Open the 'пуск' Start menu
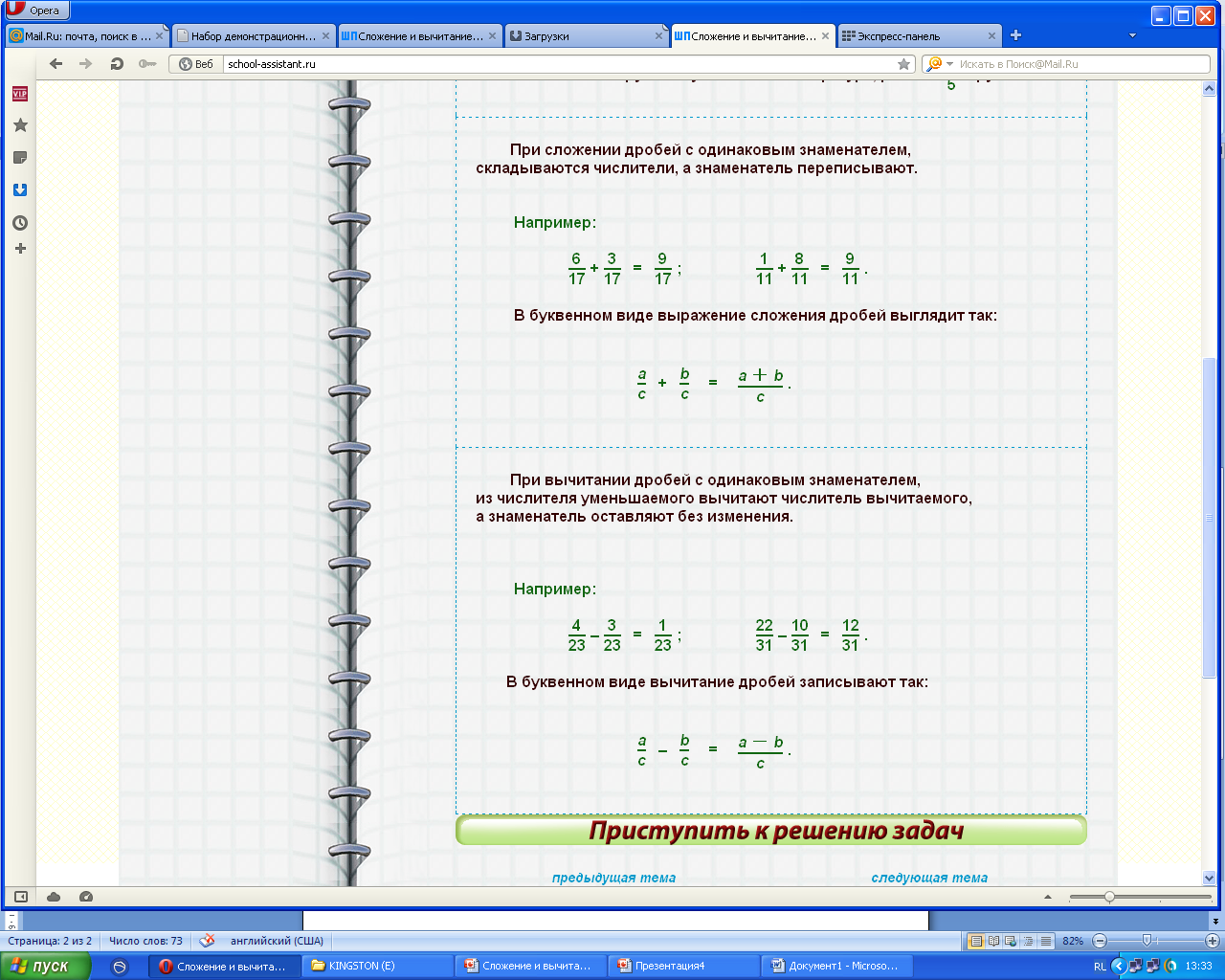The image size is (1225, 980). [x=45, y=967]
